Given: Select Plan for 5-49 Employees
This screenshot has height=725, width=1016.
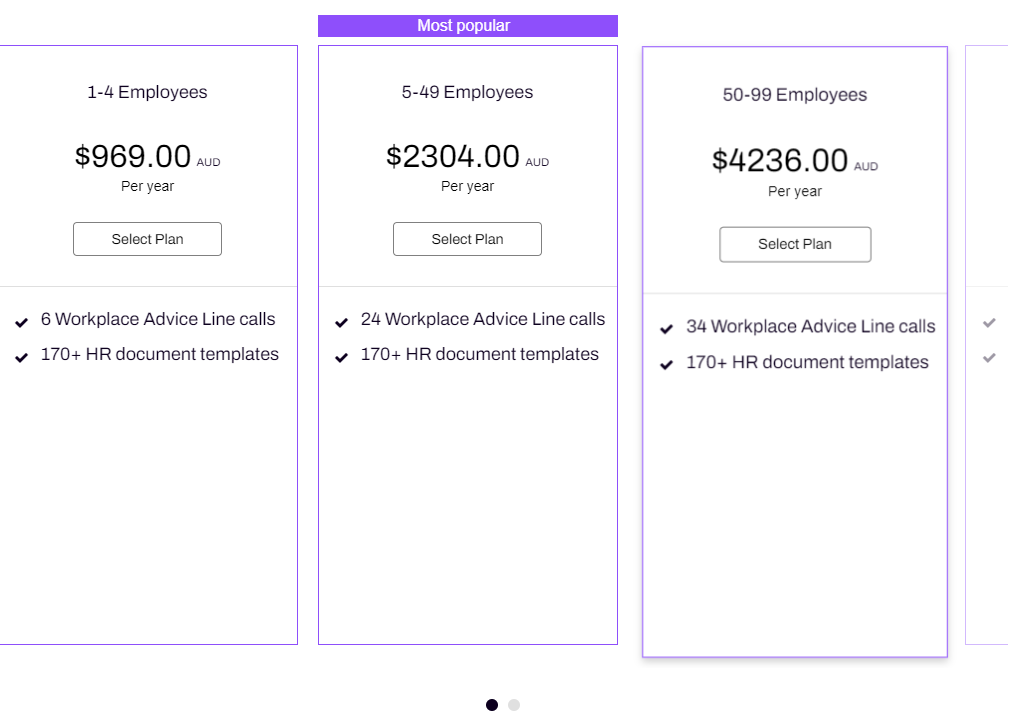Looking at the screenshot, I should (467, 239).
